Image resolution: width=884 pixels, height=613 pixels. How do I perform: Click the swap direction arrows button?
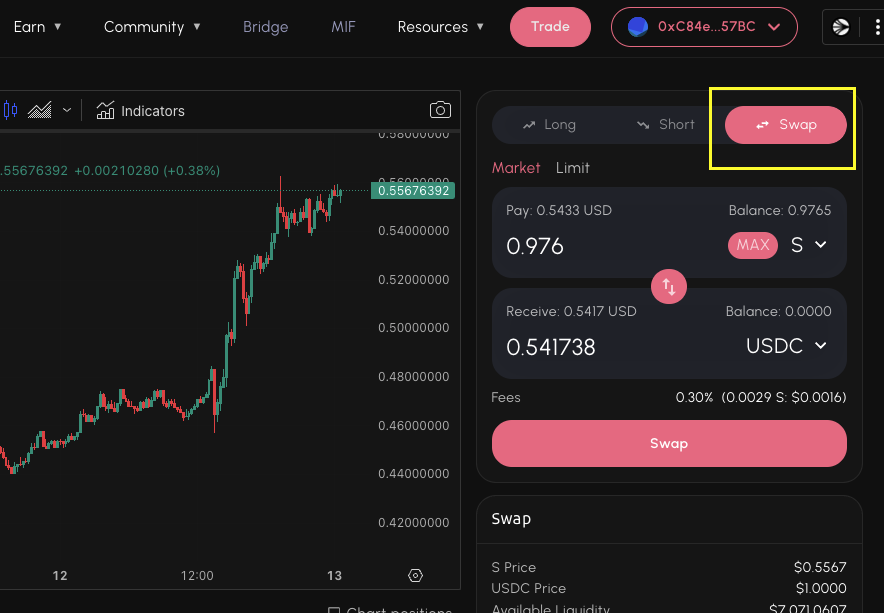point(669,286)
